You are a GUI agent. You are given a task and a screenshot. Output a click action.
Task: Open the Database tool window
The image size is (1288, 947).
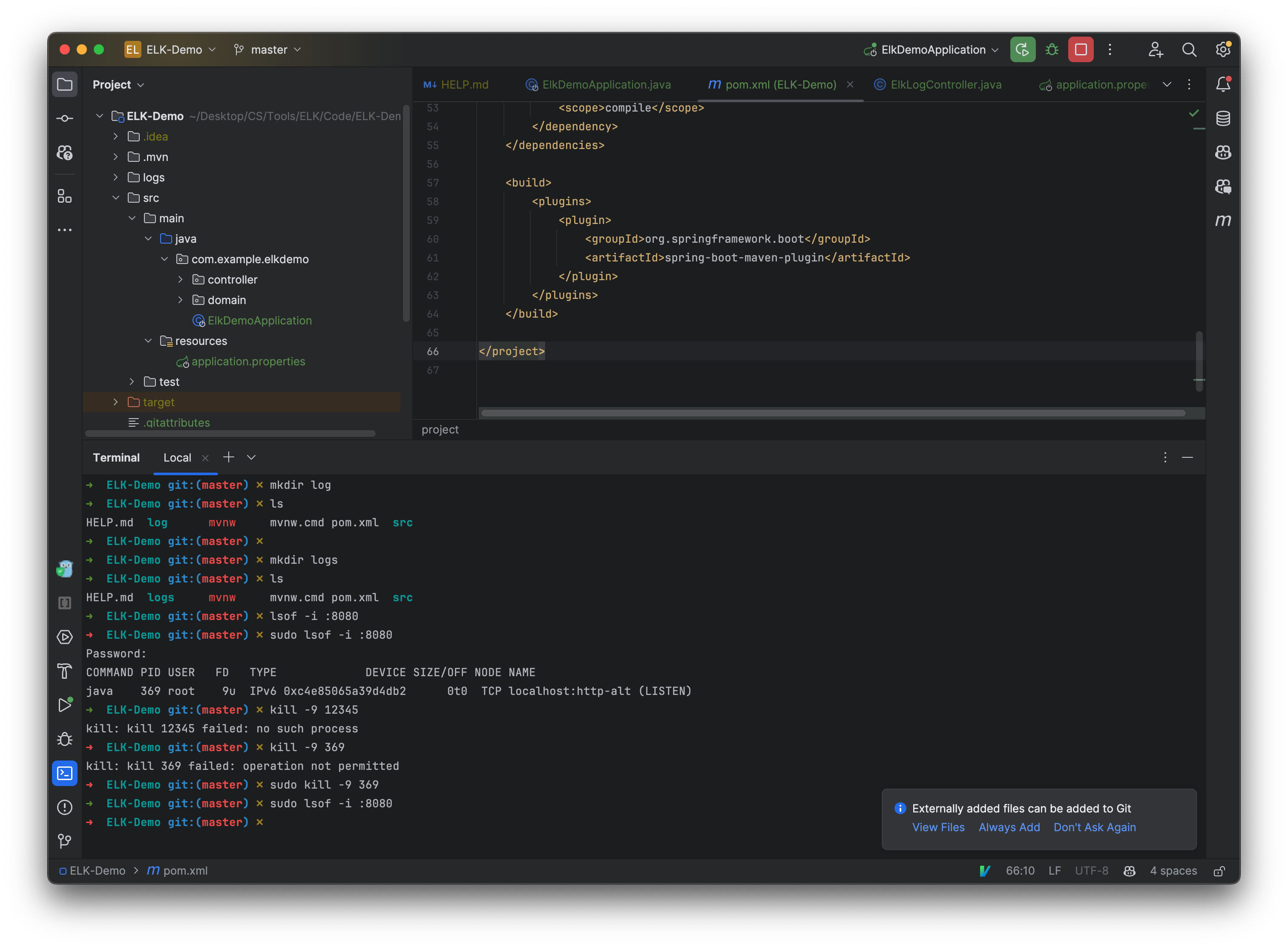1223,119
